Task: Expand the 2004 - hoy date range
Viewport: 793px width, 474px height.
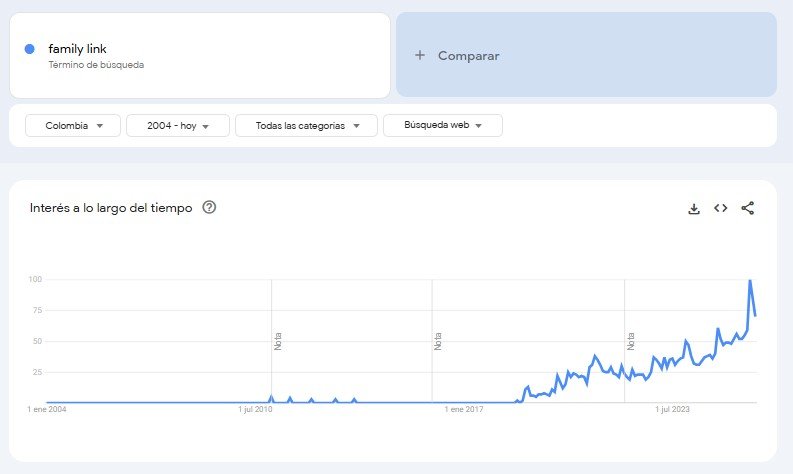Action: point(178,126)
